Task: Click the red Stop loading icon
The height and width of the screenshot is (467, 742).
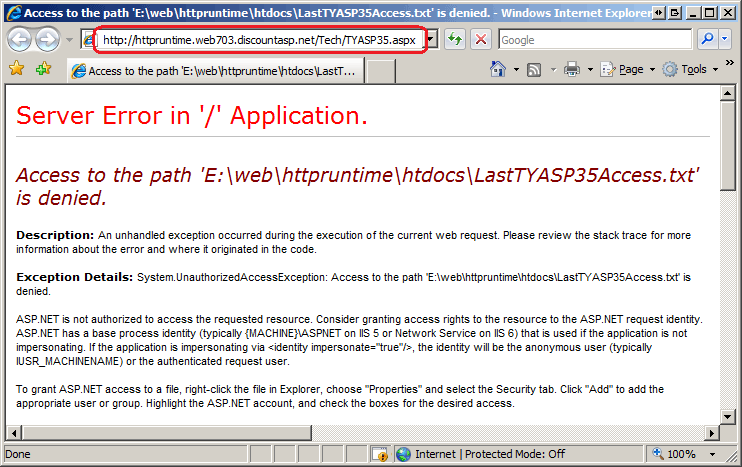Action: pyautogui.click(x=481, y=40)
